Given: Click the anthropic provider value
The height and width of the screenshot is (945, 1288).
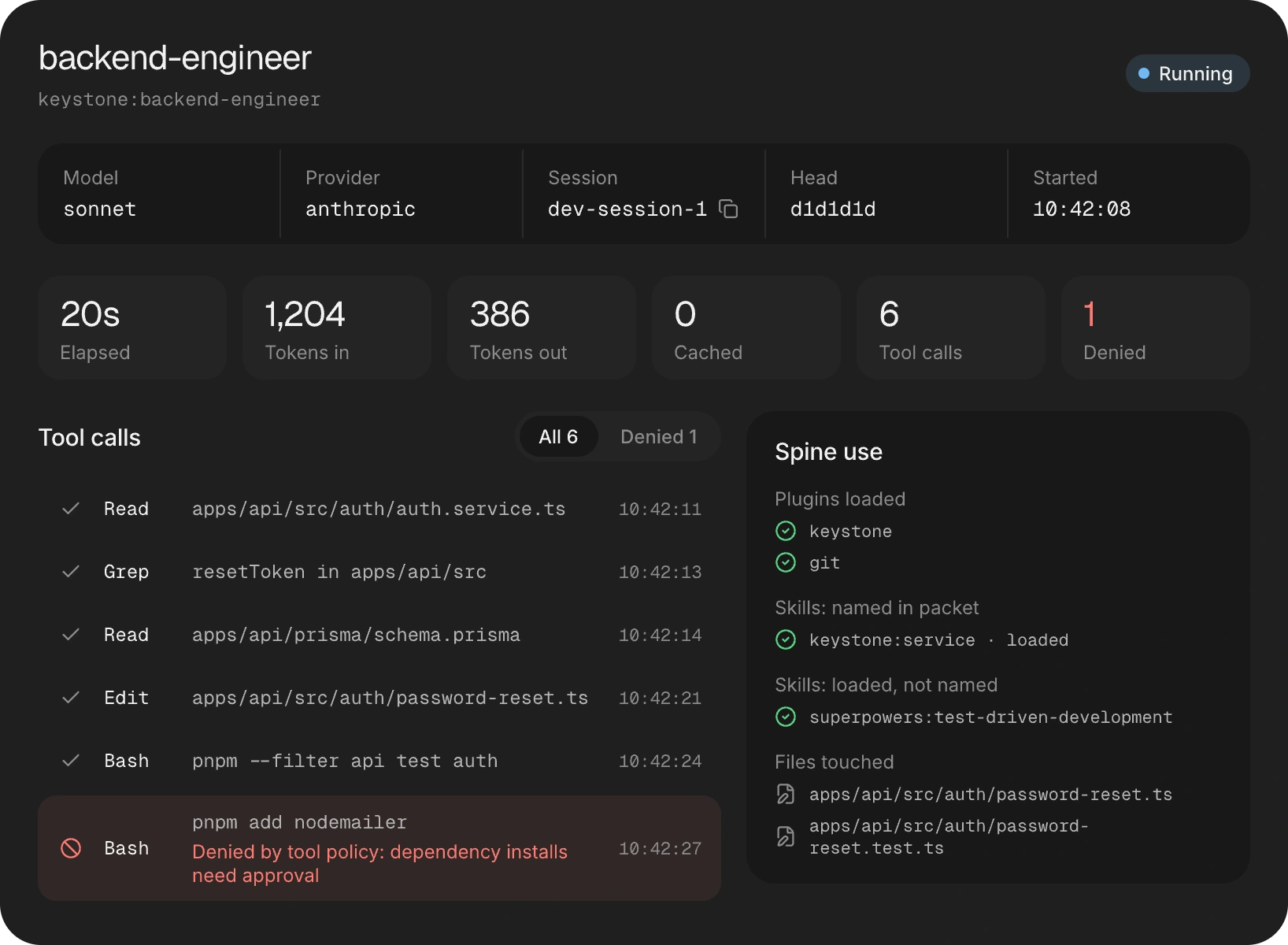Looking at the screenshot, I should (x=361, y=209).
